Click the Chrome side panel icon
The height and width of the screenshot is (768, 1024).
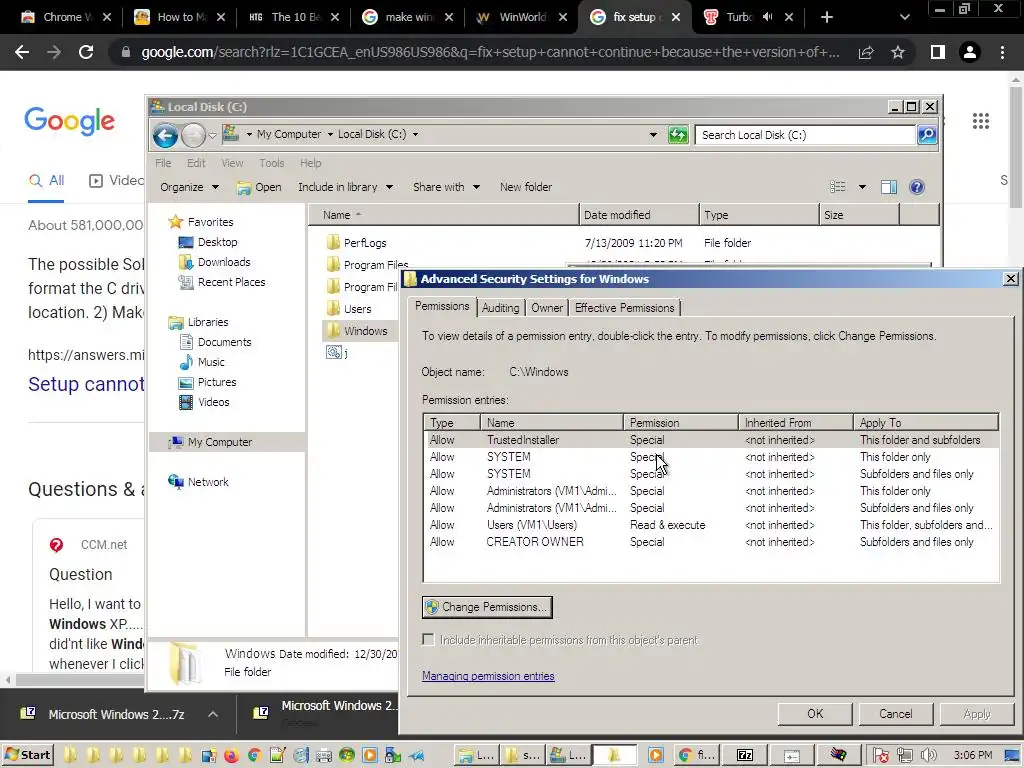click(x=938, y=52)
